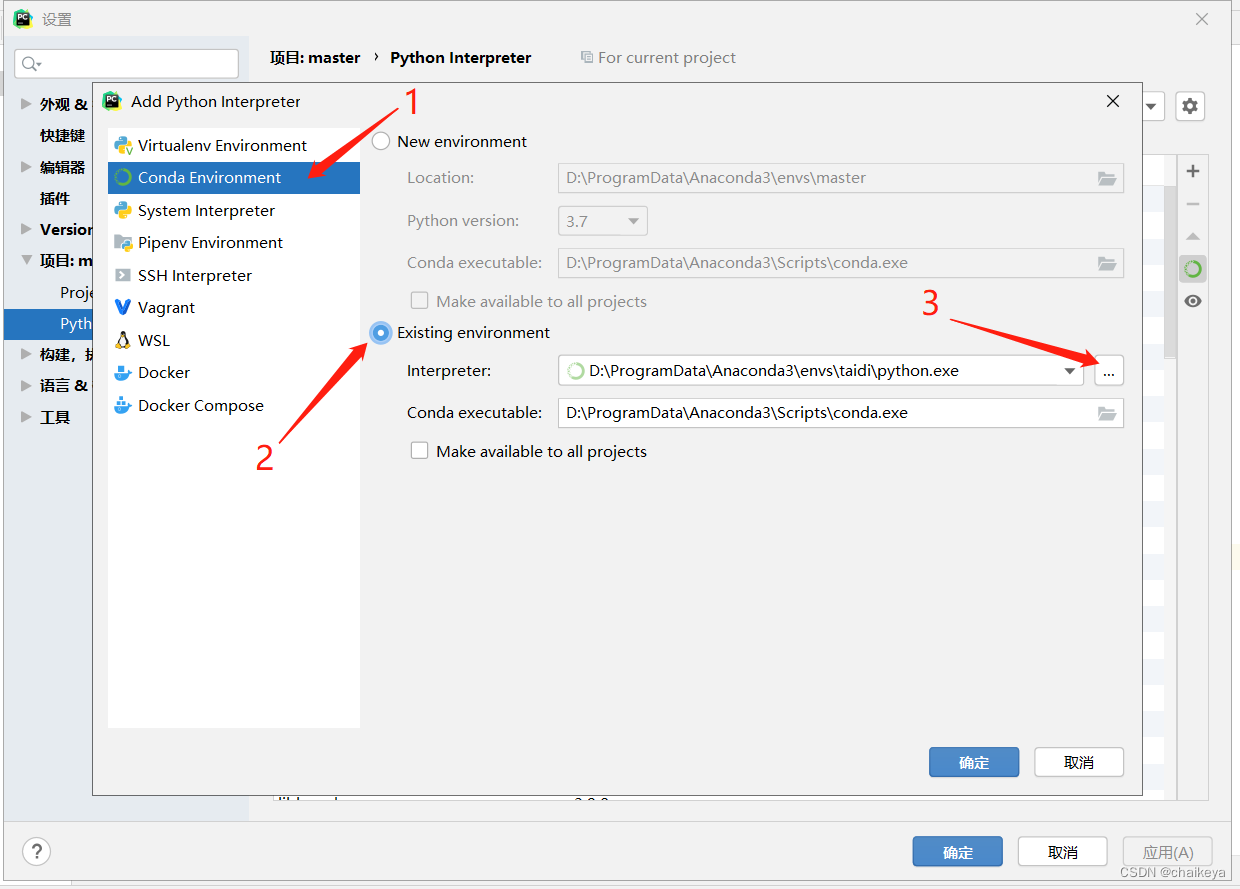
Task: Open 快捷键 settings page
Action: point(62,135)
